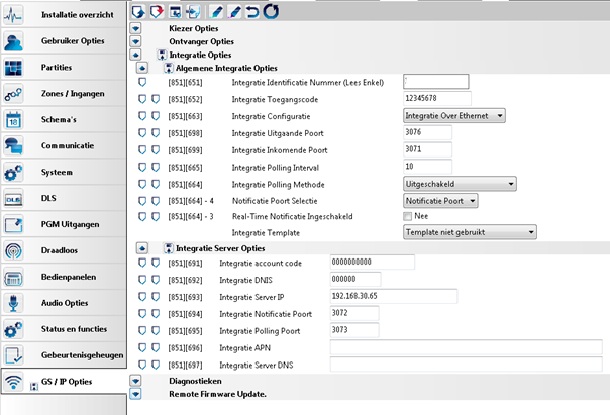Toggle second shield marker for [851][665]

coord(156,167)
